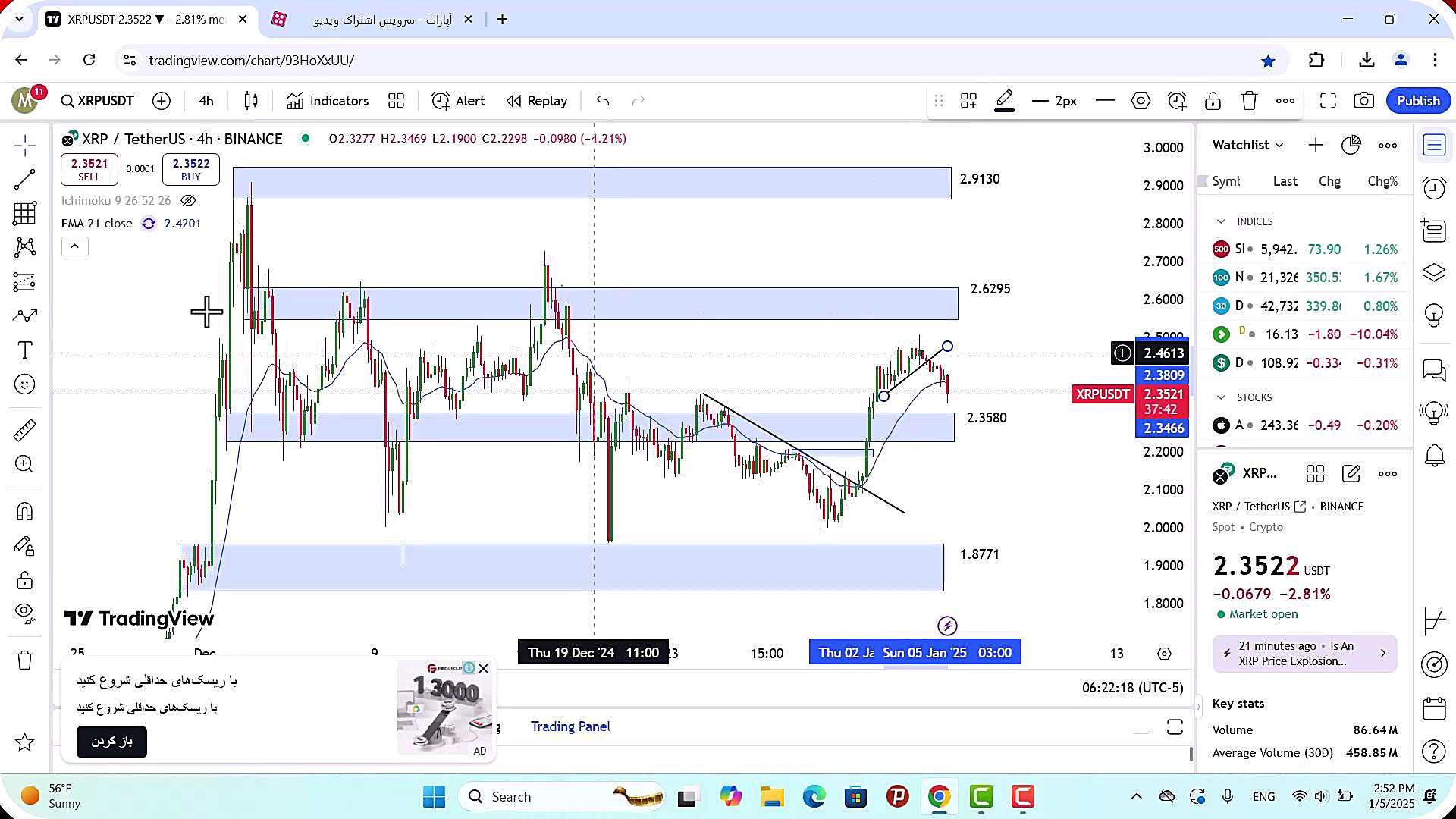Image resolution: width=1456 pixels, height=819 pixels.
Task: Hide all drawings with eye icon
Action: click(x=24, y=613)
